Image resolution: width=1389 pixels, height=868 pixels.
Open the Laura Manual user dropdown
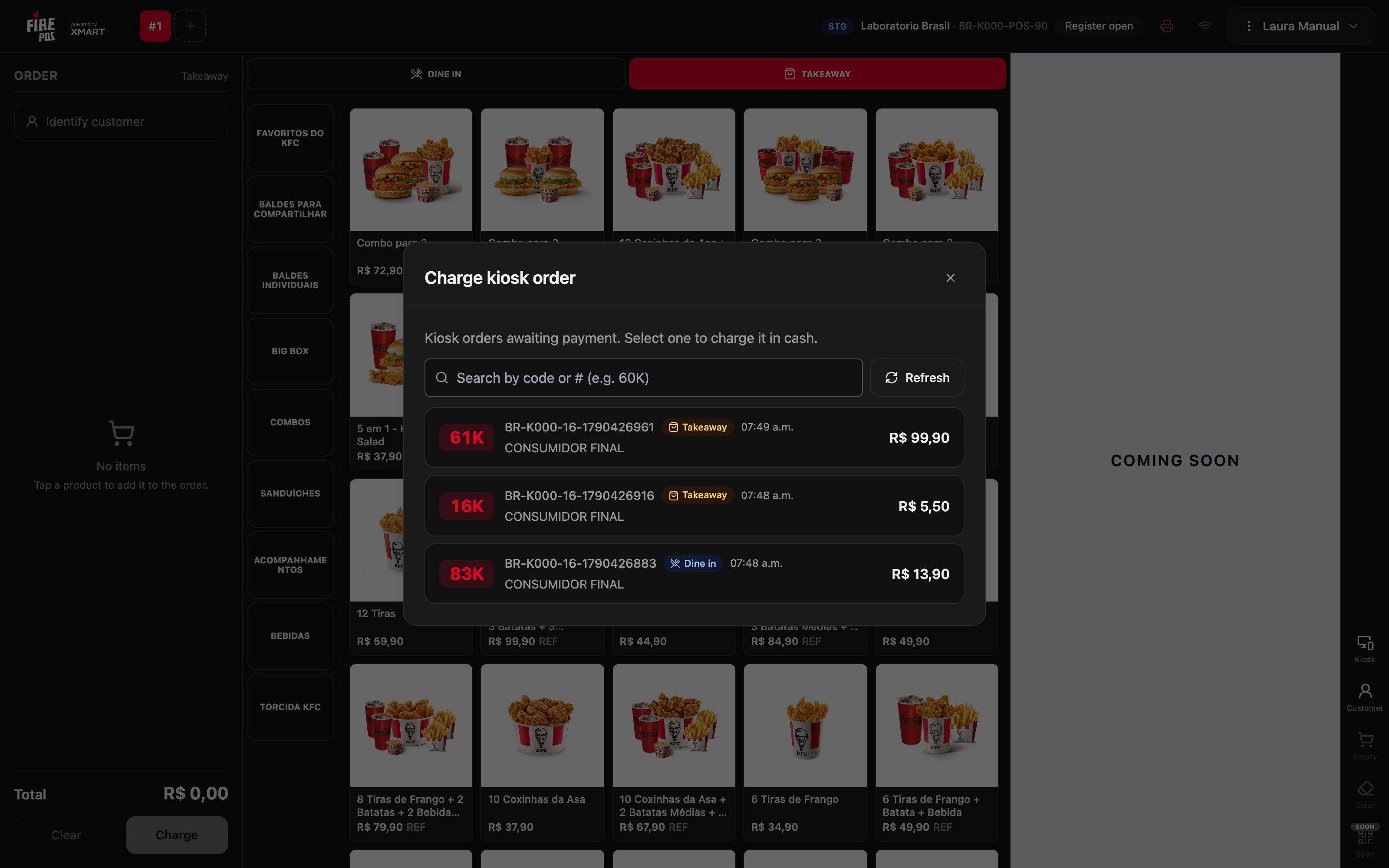(1300, 26)
